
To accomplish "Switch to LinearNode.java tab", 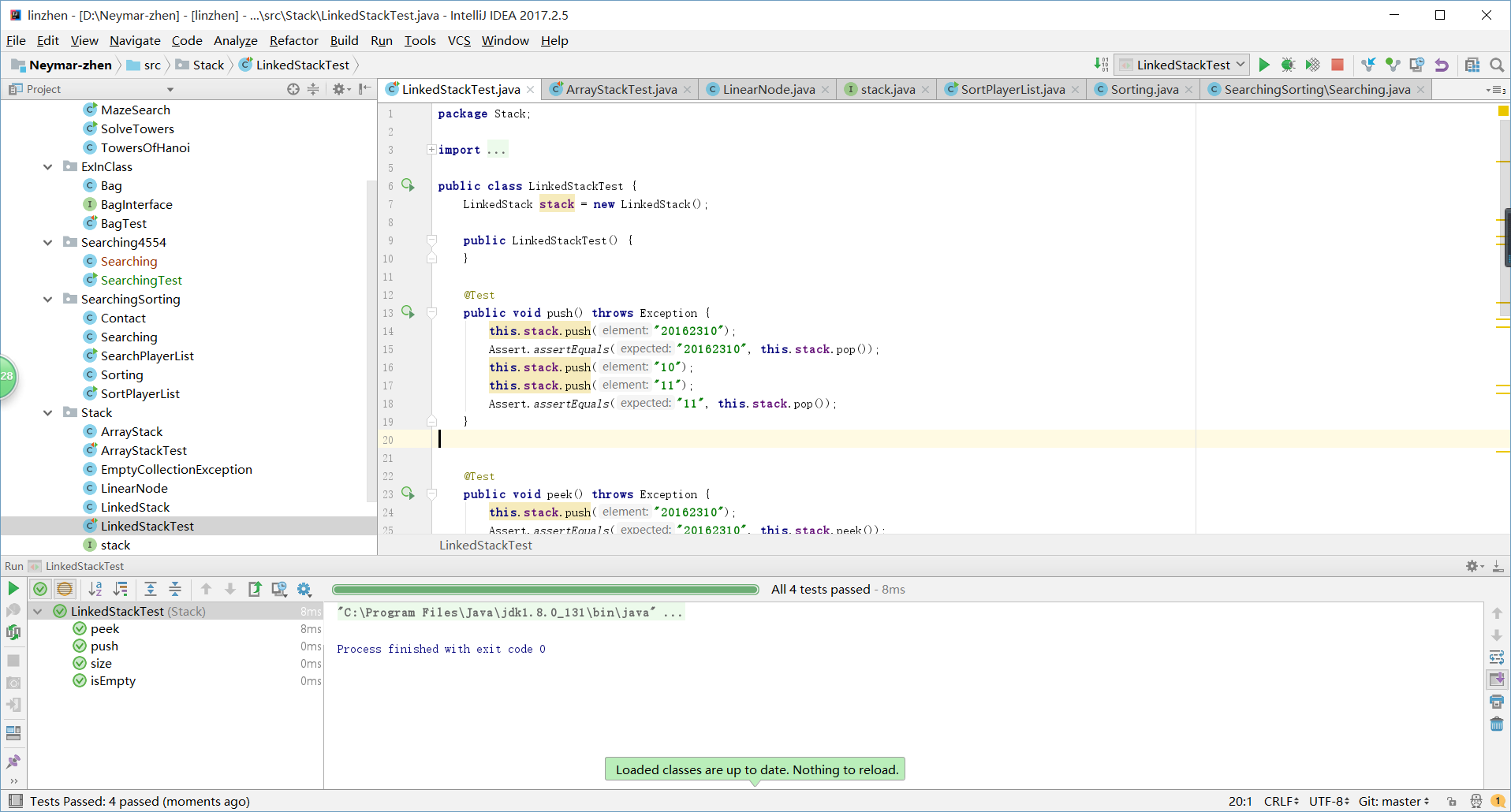I will (x=768, y=90).
